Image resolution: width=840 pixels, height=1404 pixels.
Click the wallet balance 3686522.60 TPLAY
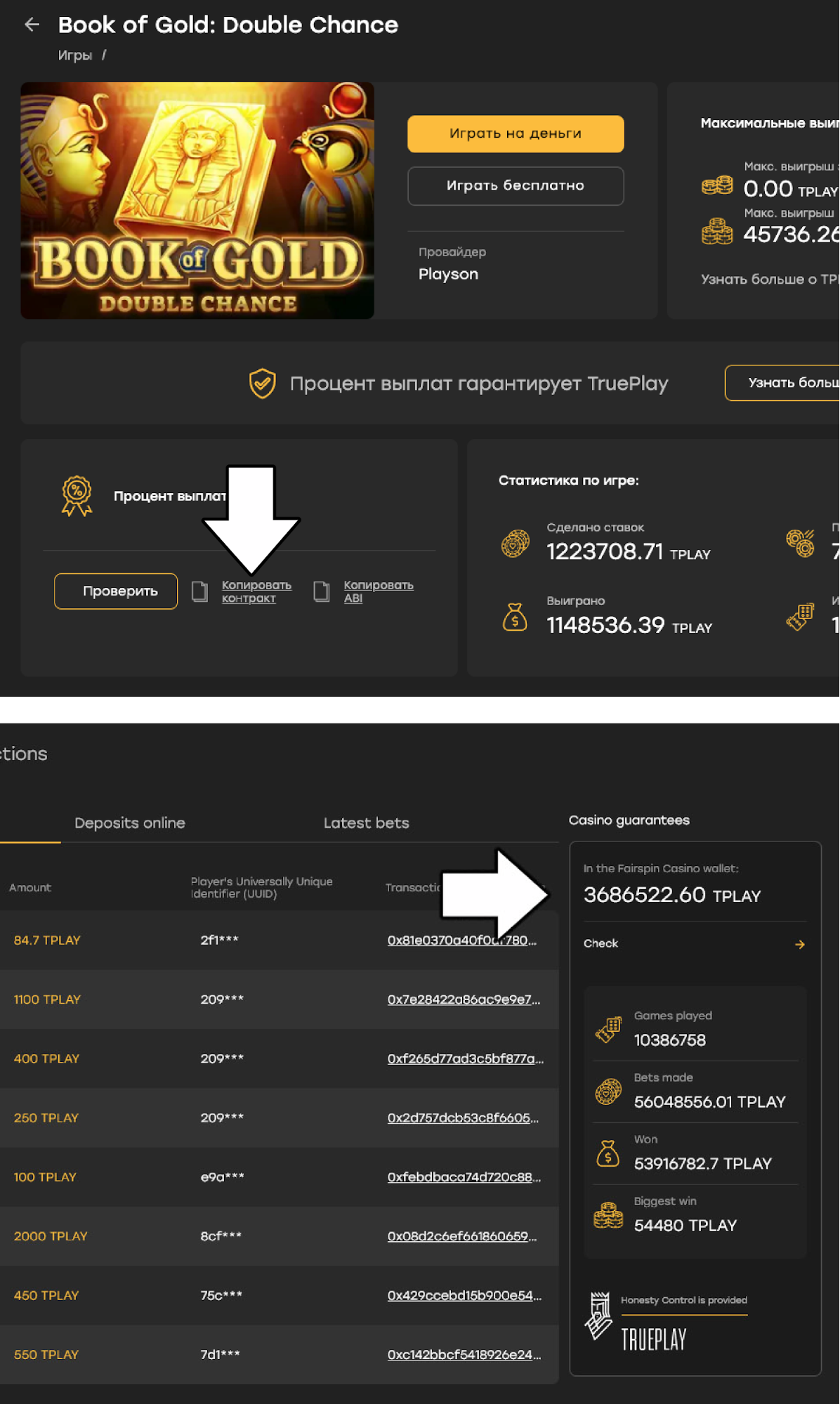(672, 895)
